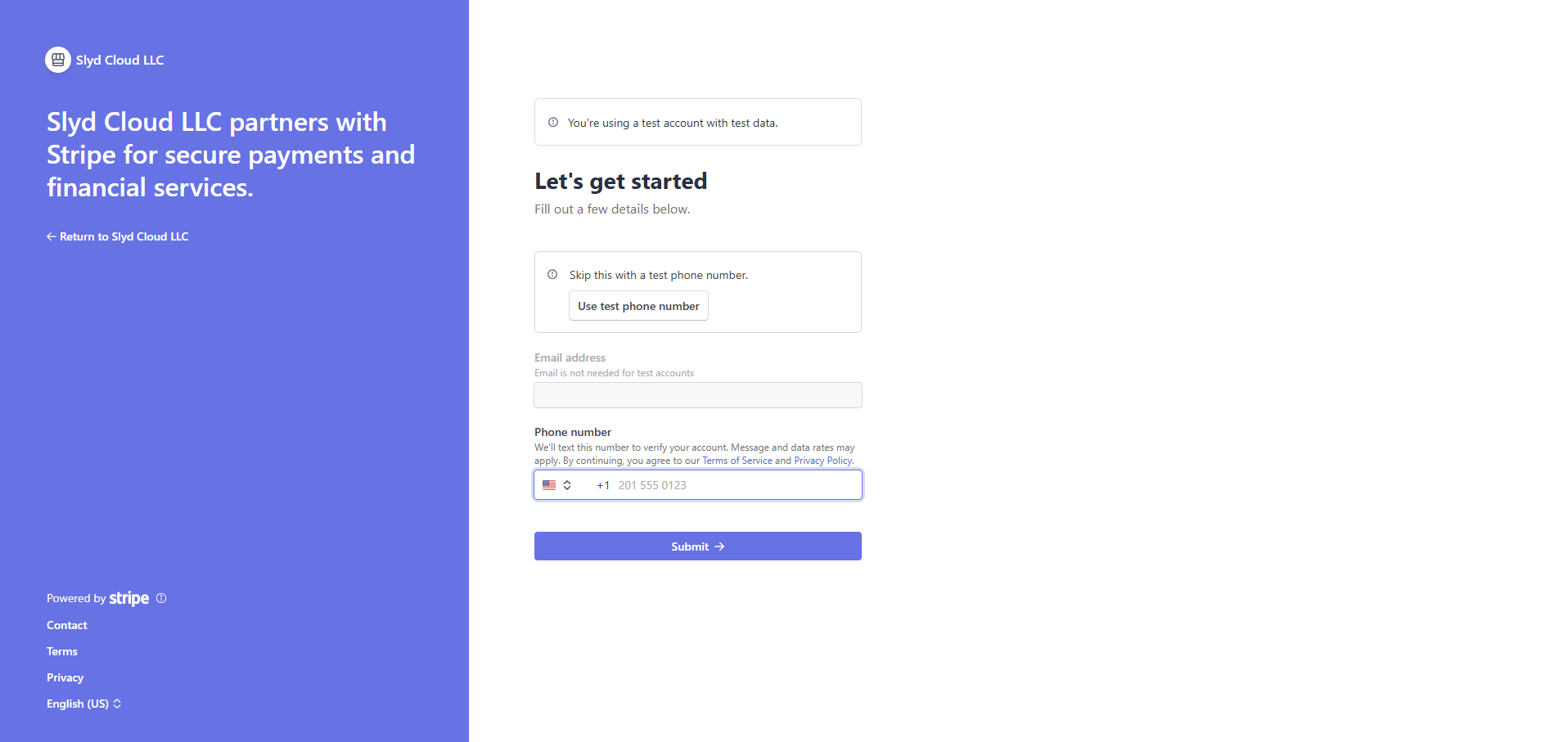Open the Privacy Policy link
Viewport: 1568px width, 742px height.
[822, 461]
